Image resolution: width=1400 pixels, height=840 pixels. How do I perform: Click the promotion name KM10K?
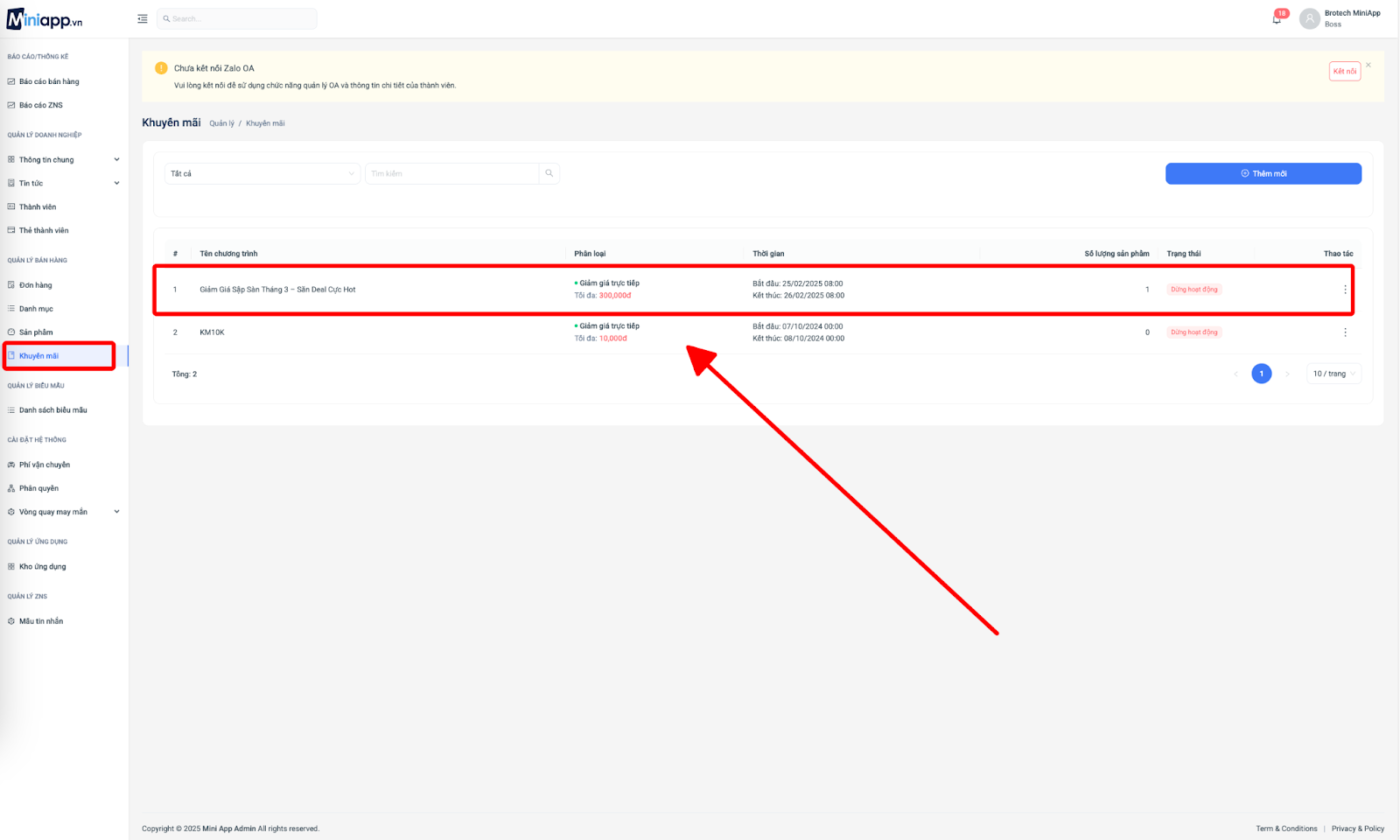point(212,332)
